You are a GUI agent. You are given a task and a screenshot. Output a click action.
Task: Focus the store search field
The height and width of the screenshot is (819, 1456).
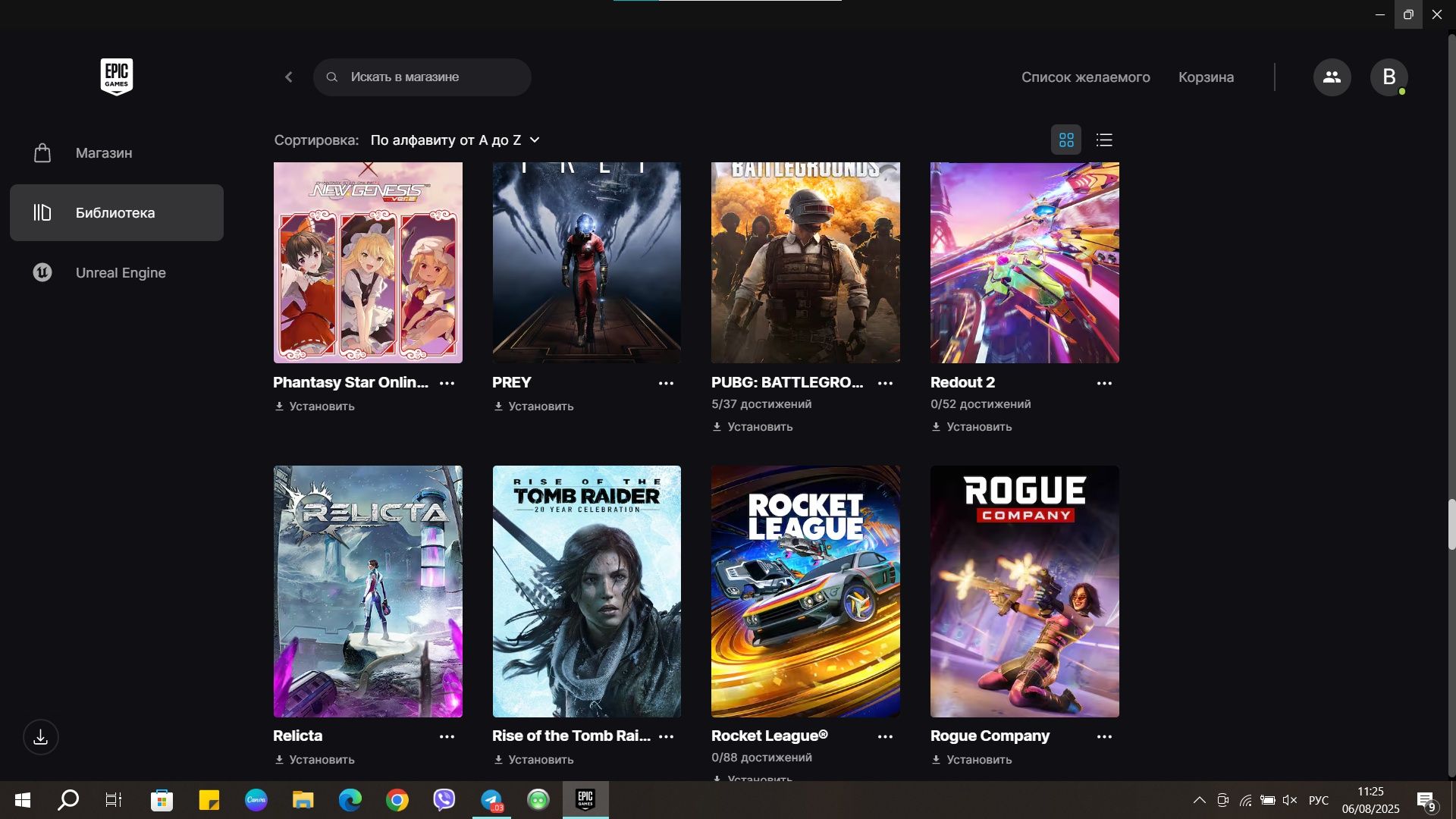[422, 77]
